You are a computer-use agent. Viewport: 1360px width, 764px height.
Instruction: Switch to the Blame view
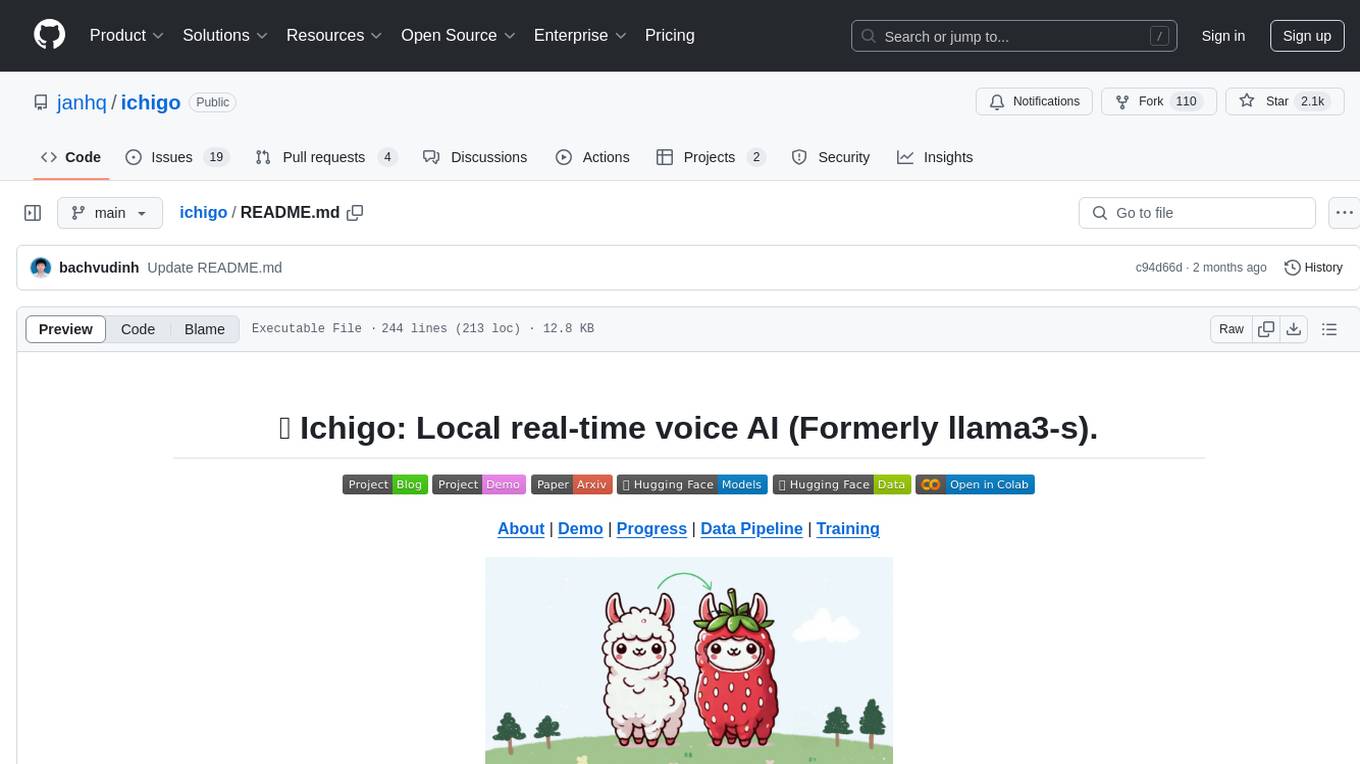click(205, 329)
